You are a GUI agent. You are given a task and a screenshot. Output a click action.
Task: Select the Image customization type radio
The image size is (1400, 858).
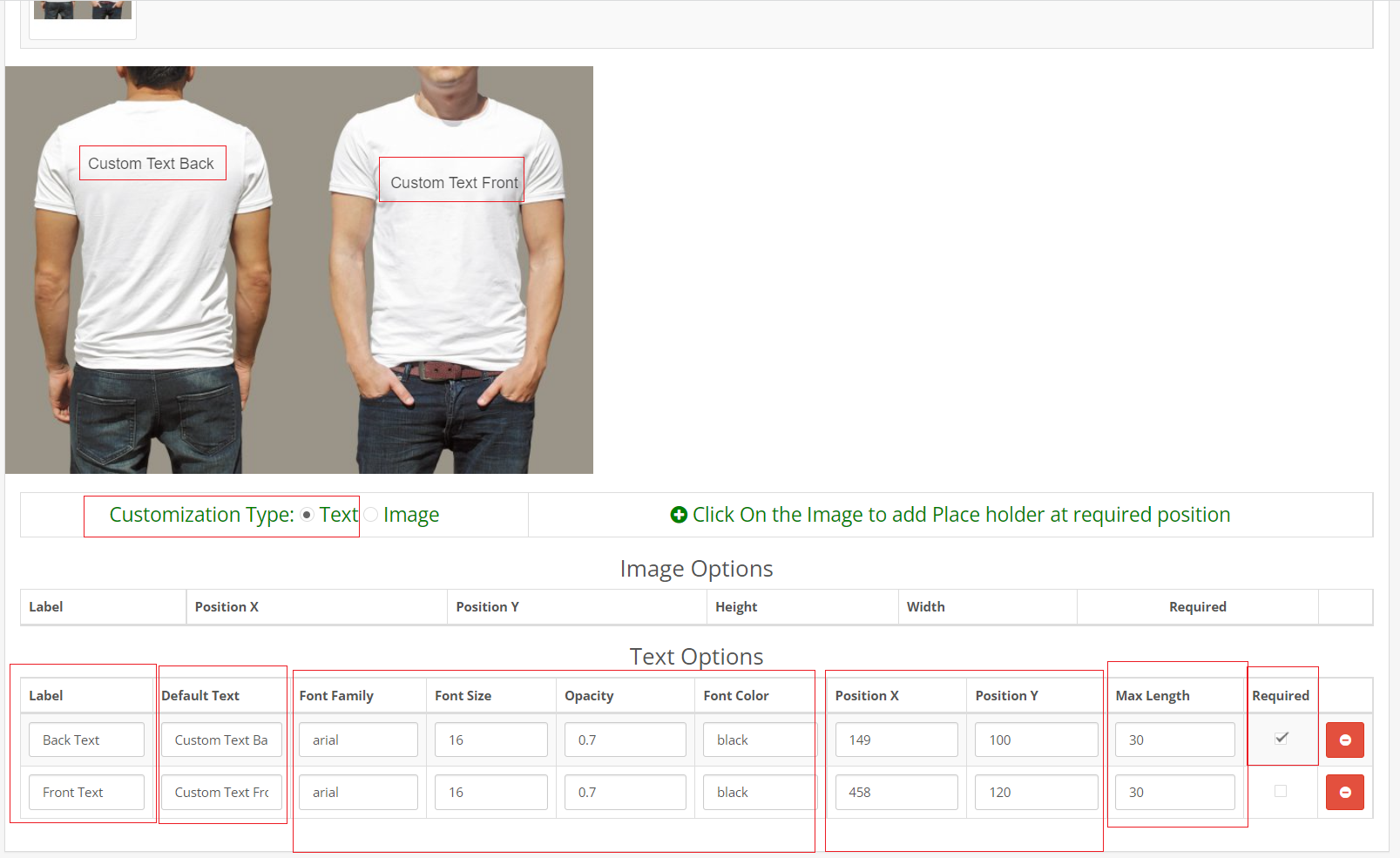point(371,515)
